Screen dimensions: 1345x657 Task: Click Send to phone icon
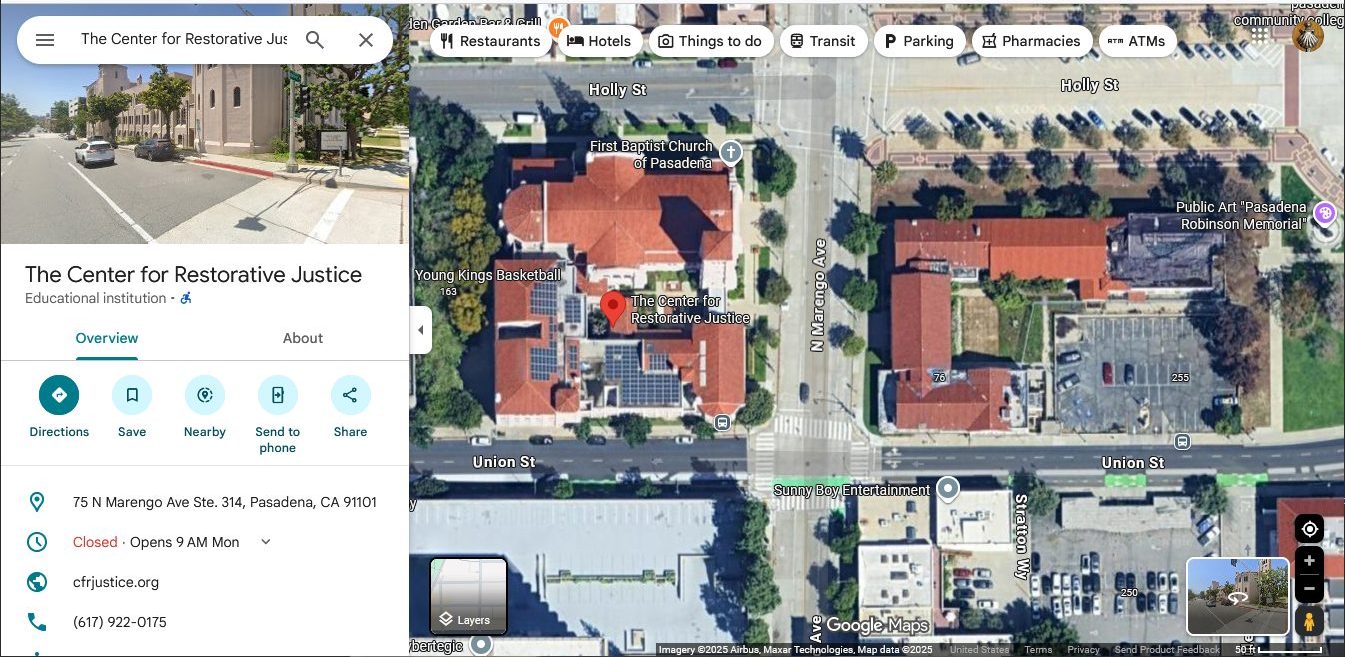pos(277,395)
